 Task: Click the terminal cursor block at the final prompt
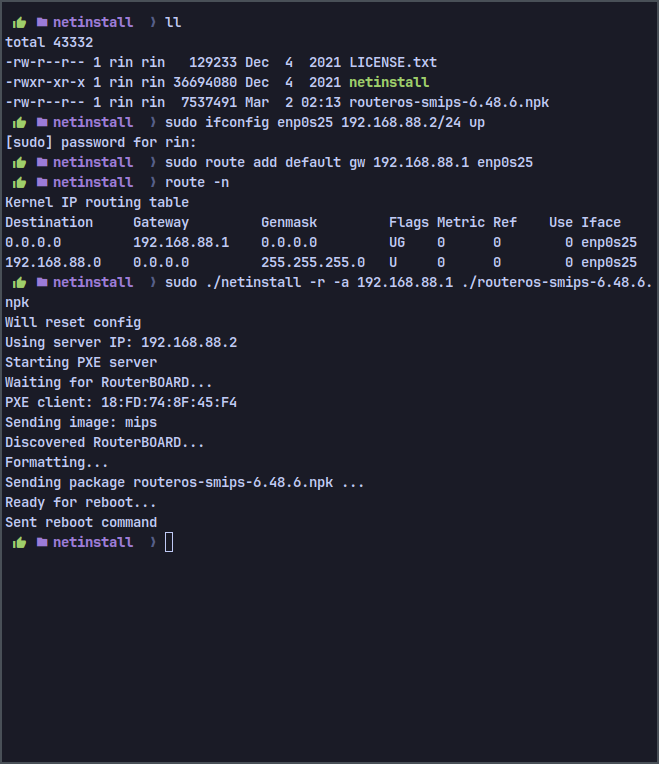pos(169,542)
